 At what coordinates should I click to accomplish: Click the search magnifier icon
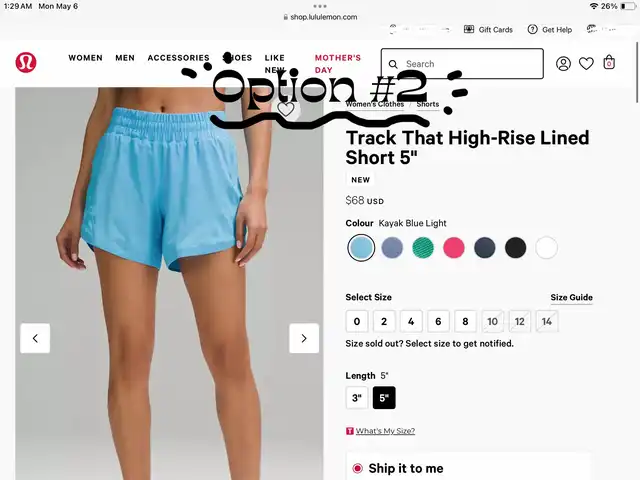[393, 64]
